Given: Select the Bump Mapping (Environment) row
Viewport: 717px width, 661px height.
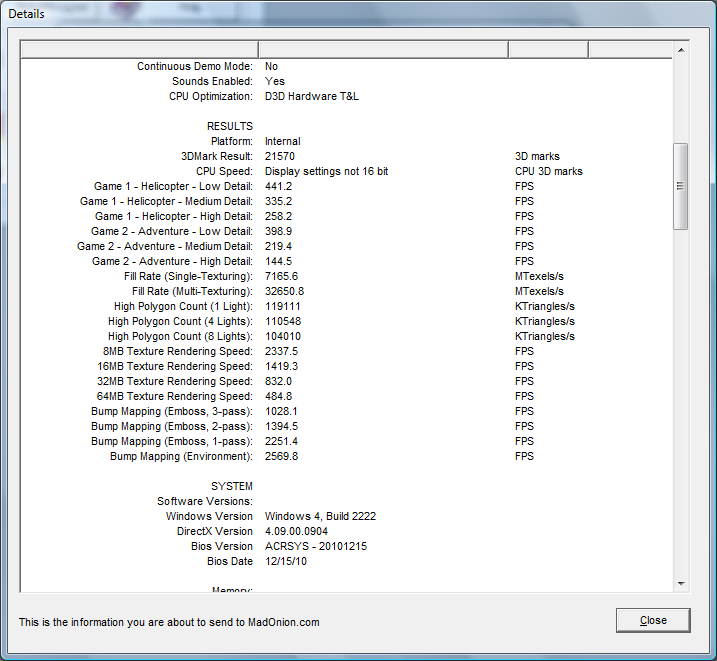Looking at the screenshot, I should pos(181,457).
